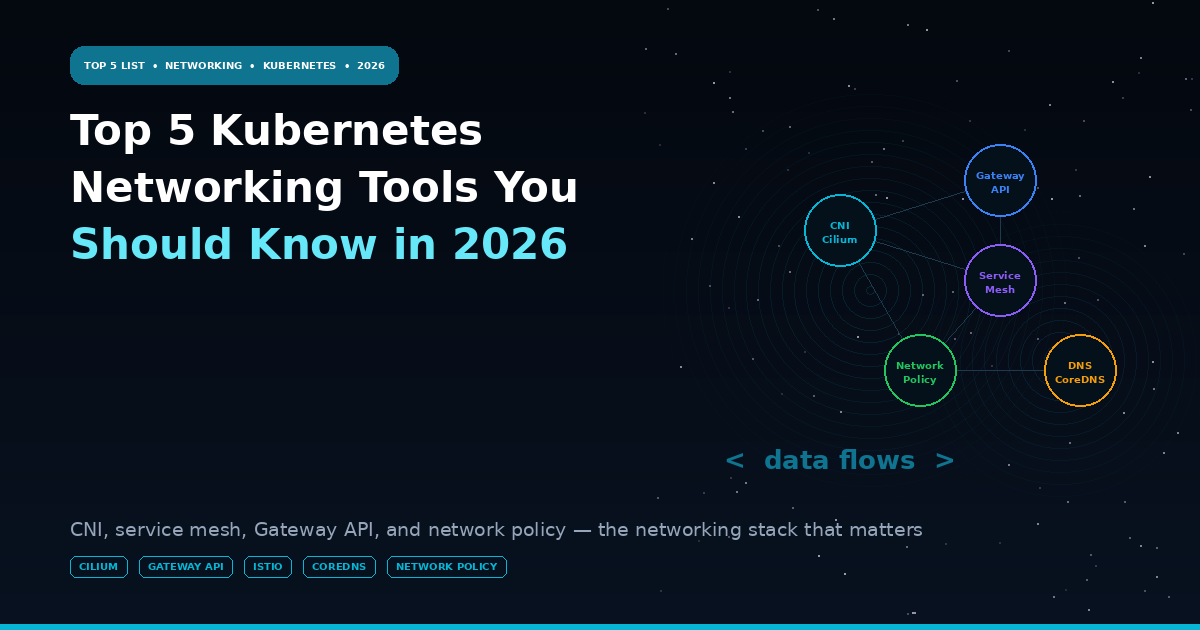The height and width of the screenshot is (630, 1200).
Task: Click "Should Know in 2026" highlighted text
Action: pyautogui.click(x=319, y=245)
